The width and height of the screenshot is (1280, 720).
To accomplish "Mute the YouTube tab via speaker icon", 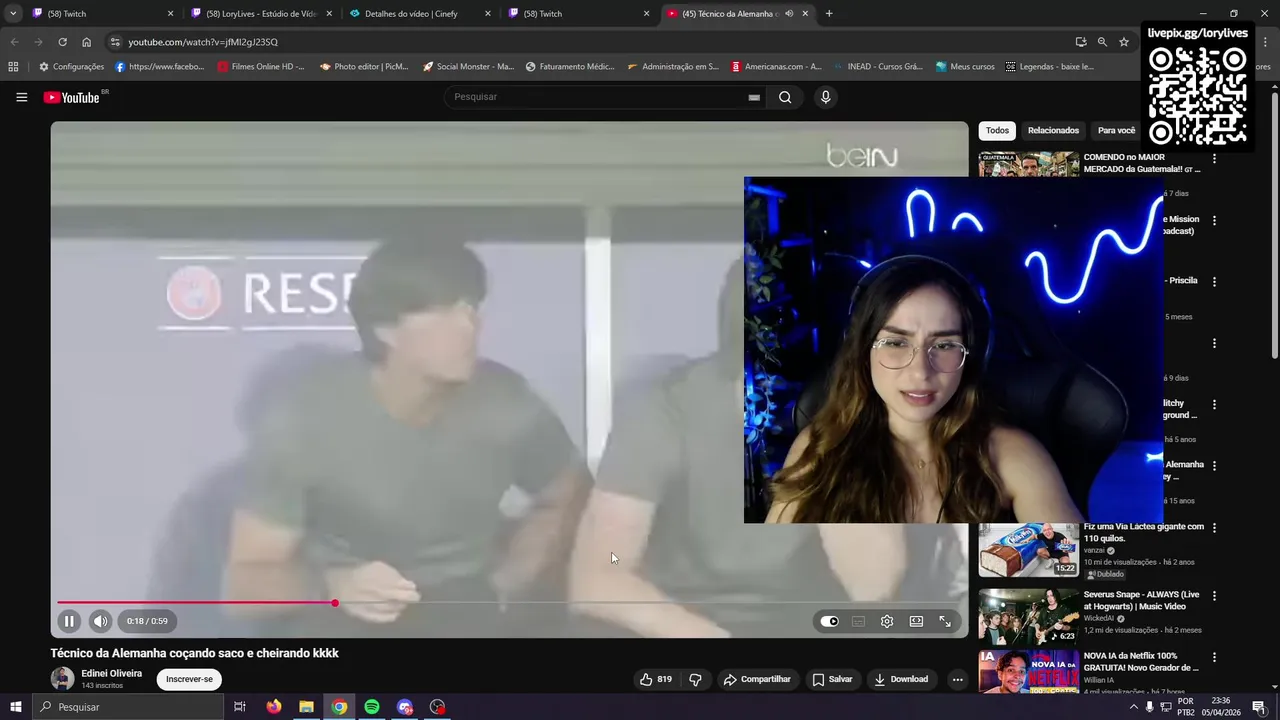I will (x=789, y=13).
